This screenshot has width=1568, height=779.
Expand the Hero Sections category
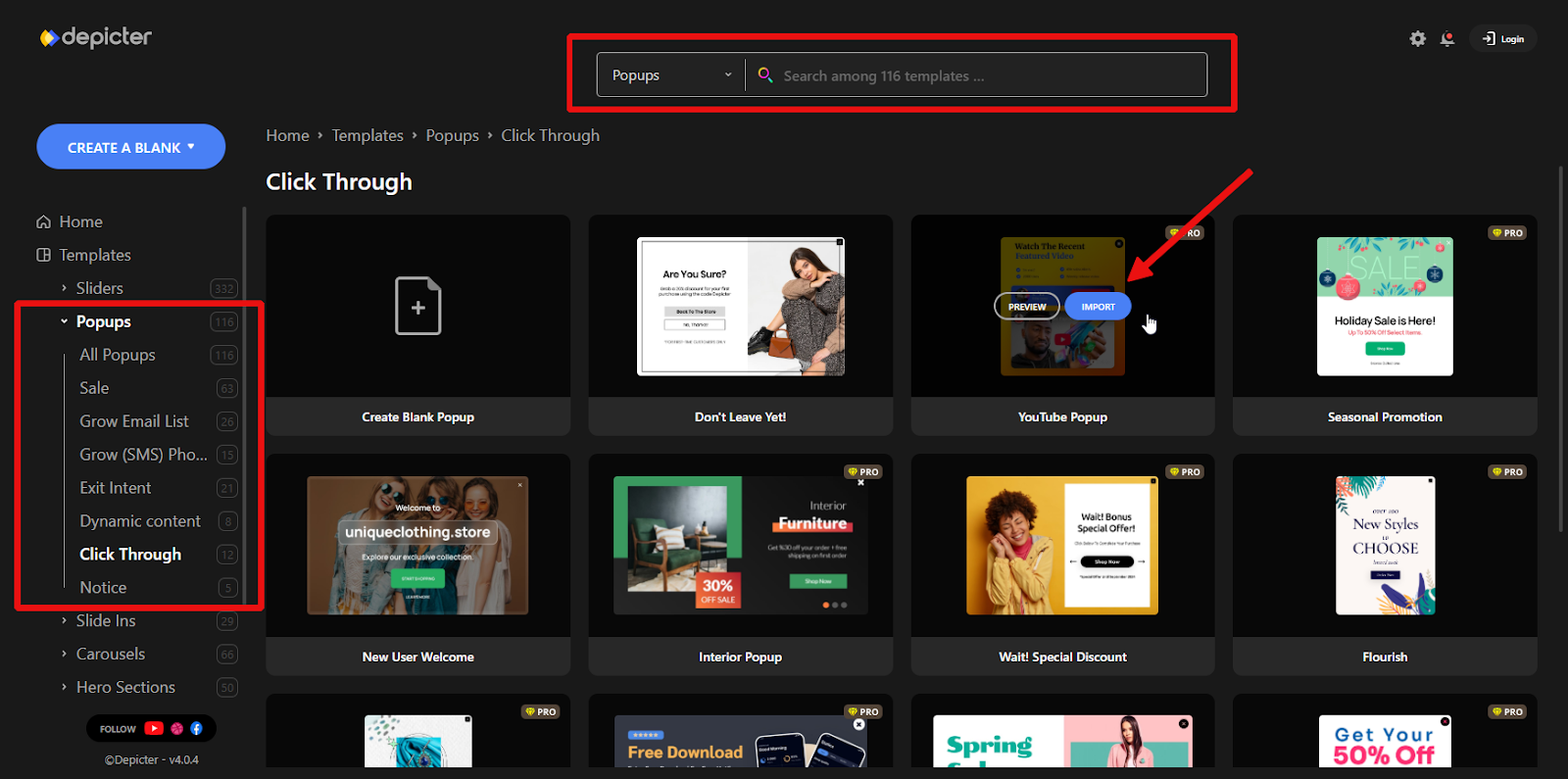125,687
